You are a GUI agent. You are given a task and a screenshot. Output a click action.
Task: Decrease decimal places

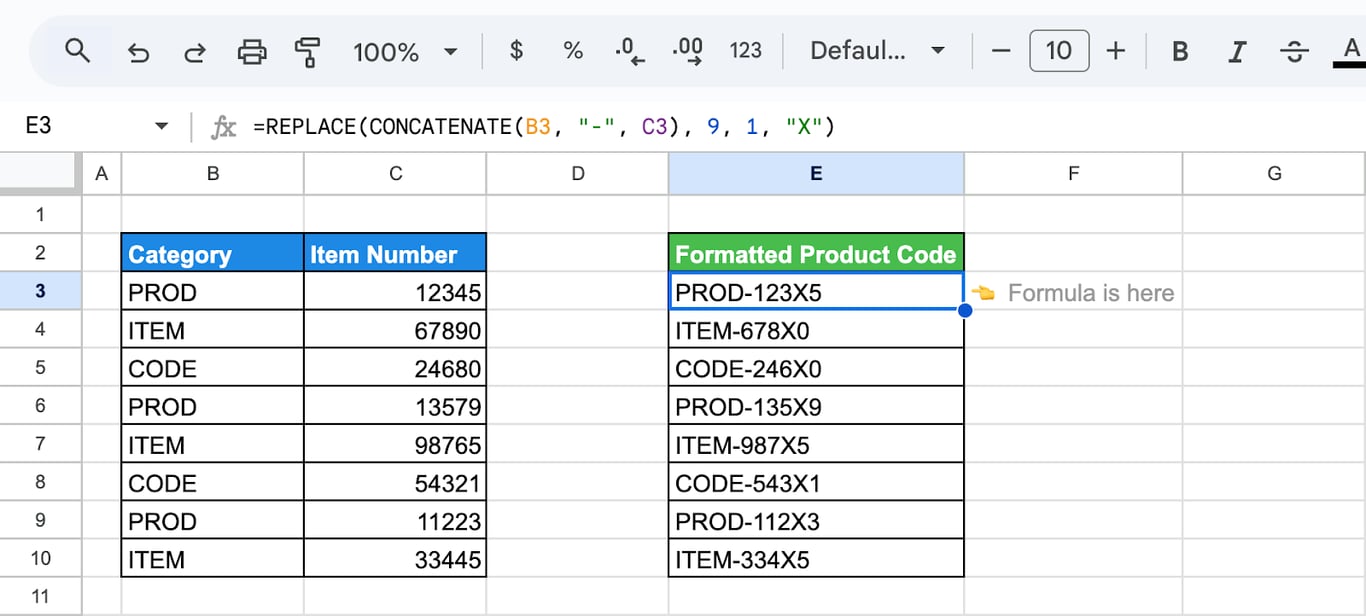tap(629, 51)
